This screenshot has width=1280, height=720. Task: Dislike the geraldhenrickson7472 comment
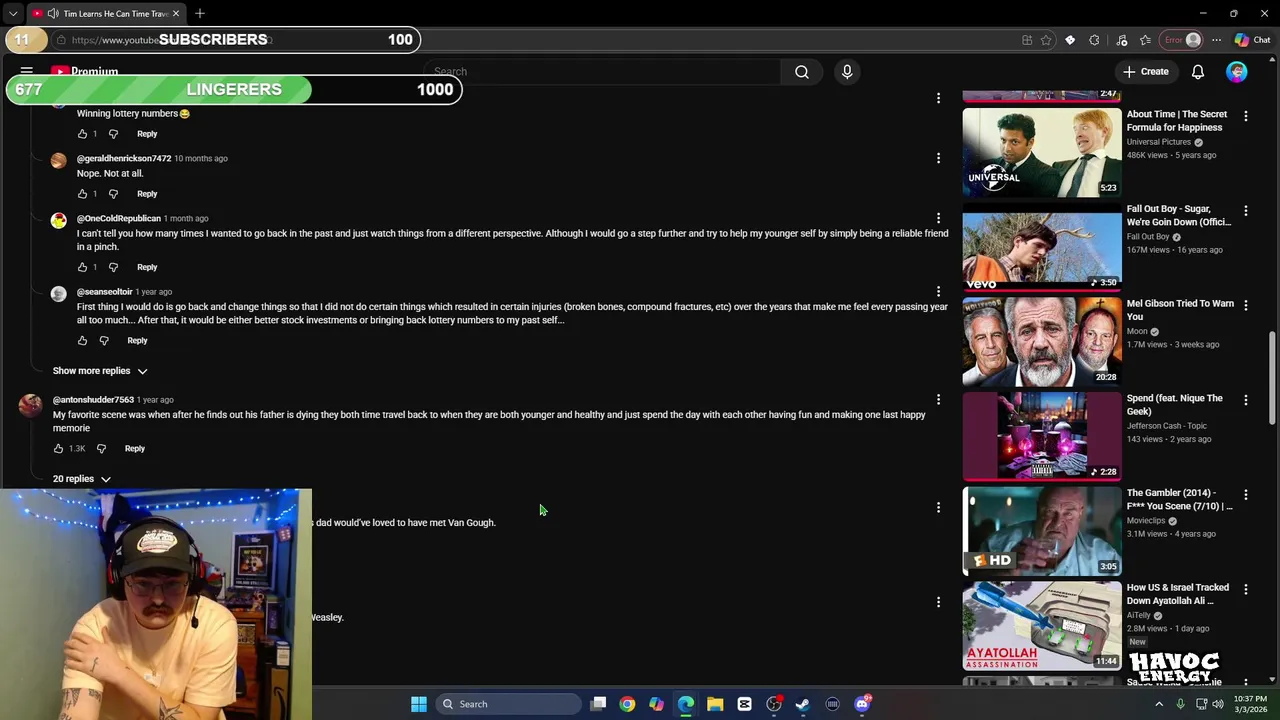click(113, 194)
